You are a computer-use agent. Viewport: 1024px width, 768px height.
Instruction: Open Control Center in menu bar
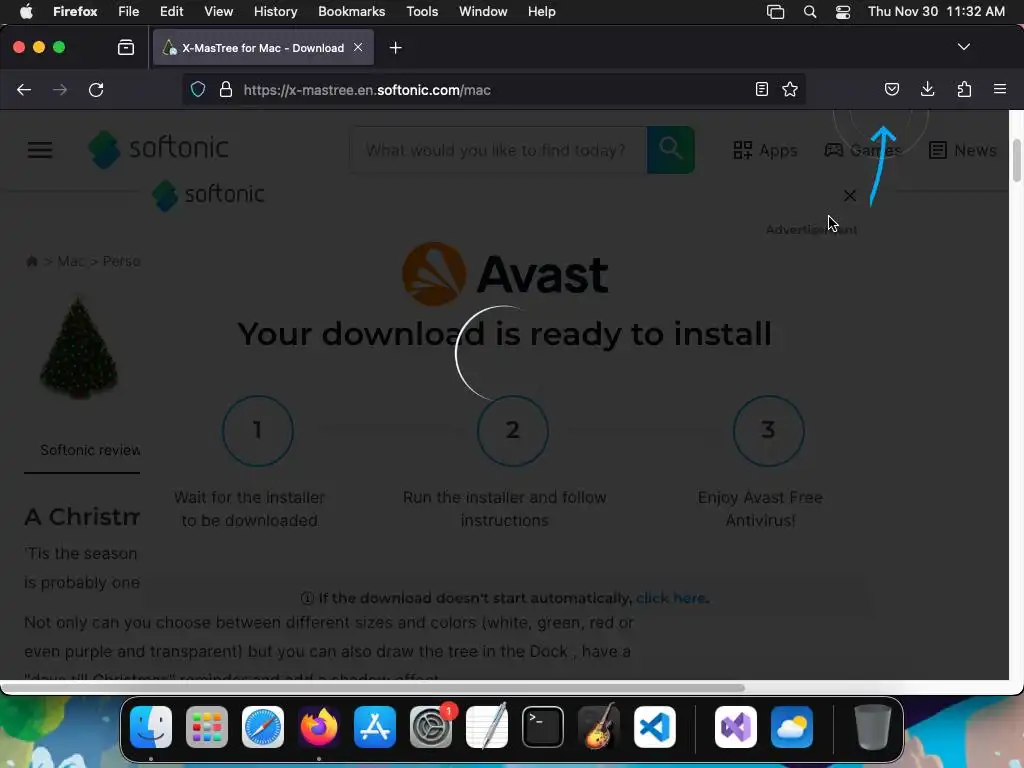[x=842, y=11]
